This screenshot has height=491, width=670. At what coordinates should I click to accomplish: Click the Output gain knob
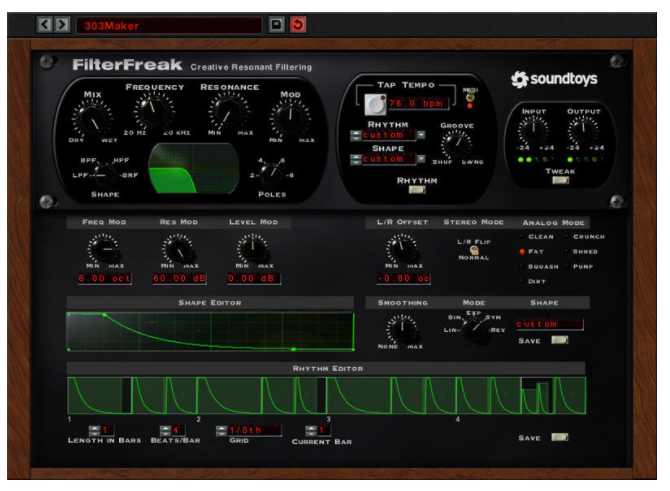coord(583,129)
